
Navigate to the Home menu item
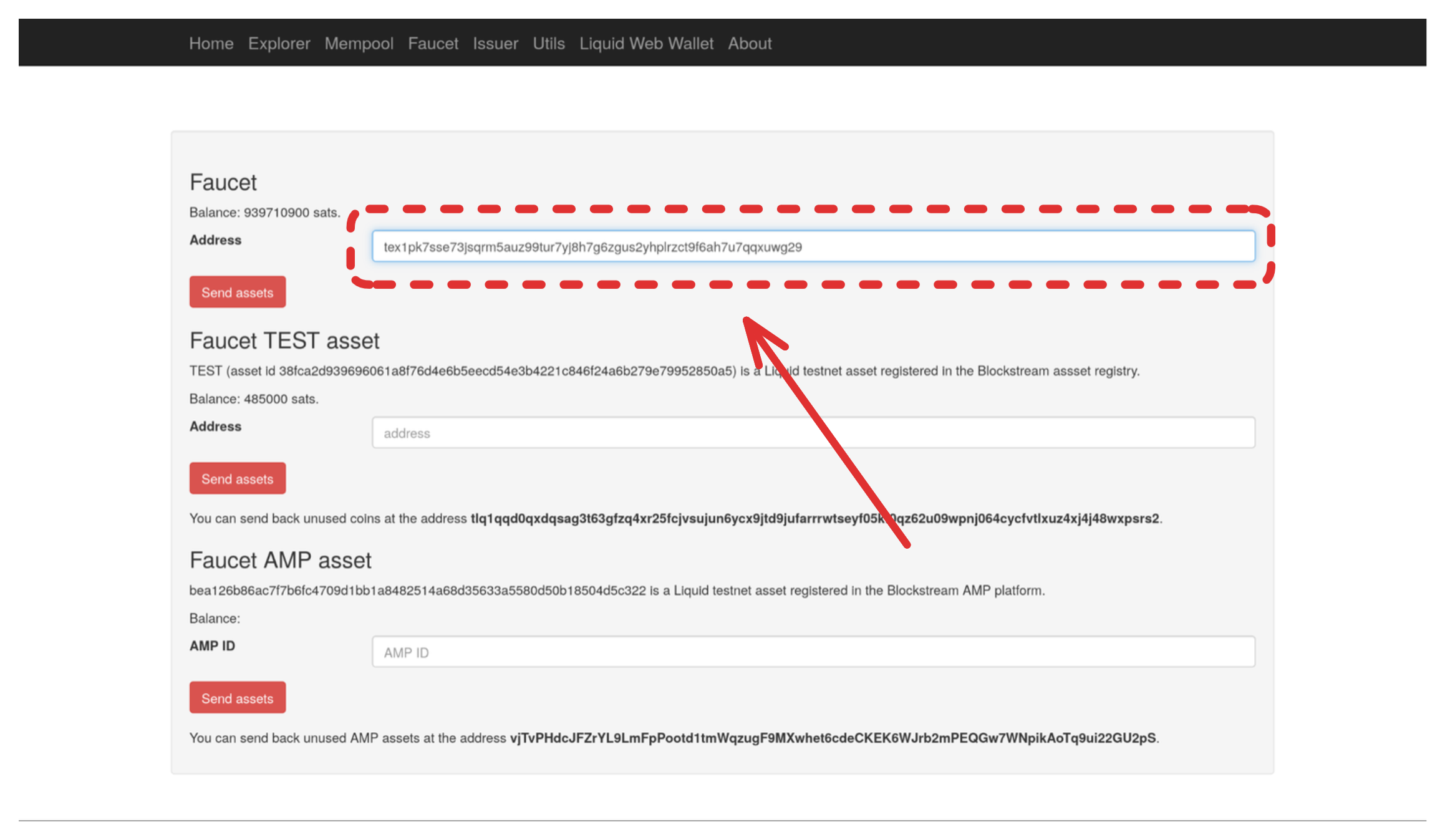pos(211,43)
